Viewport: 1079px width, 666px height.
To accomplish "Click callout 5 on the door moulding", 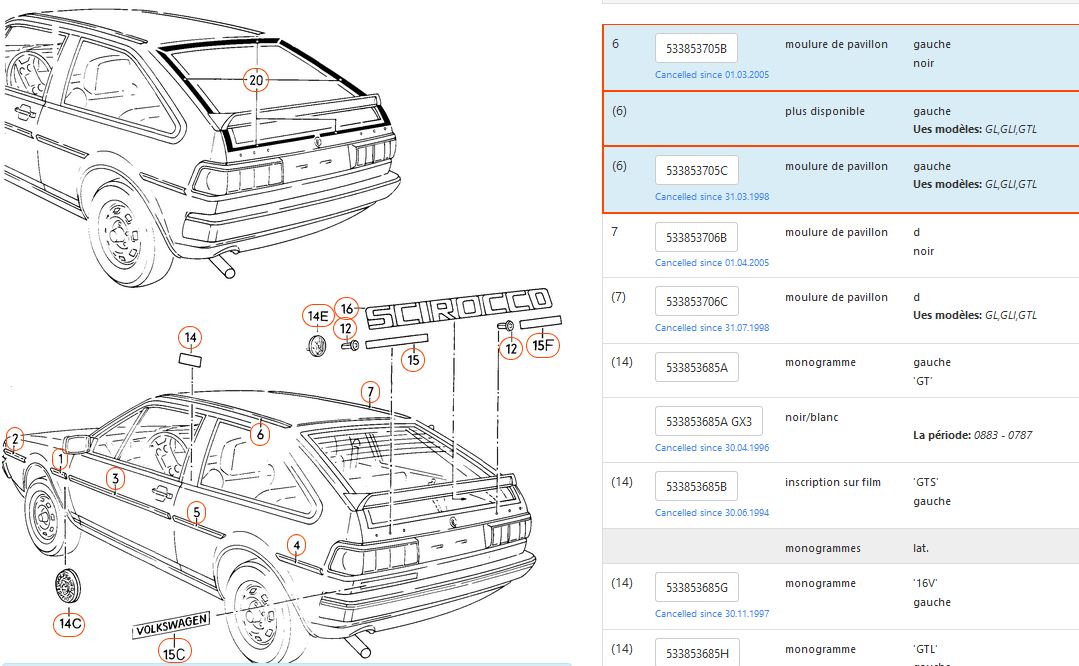I will [197, 513].
